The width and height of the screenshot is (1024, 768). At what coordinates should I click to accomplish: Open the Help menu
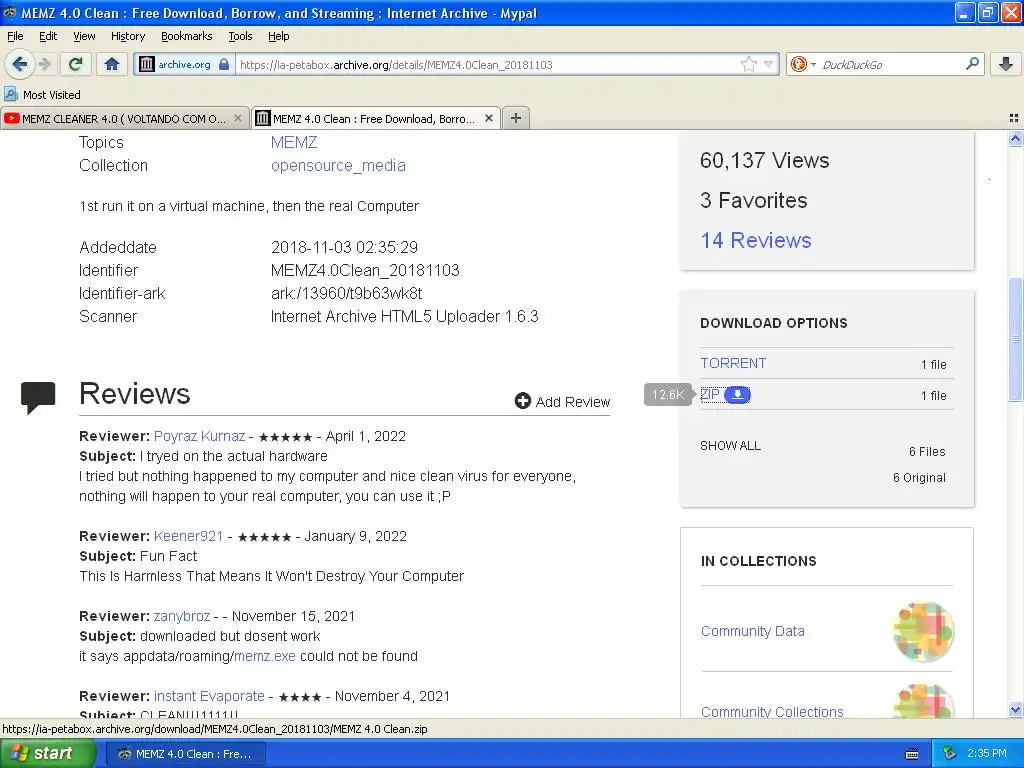(x=279, y=36)
